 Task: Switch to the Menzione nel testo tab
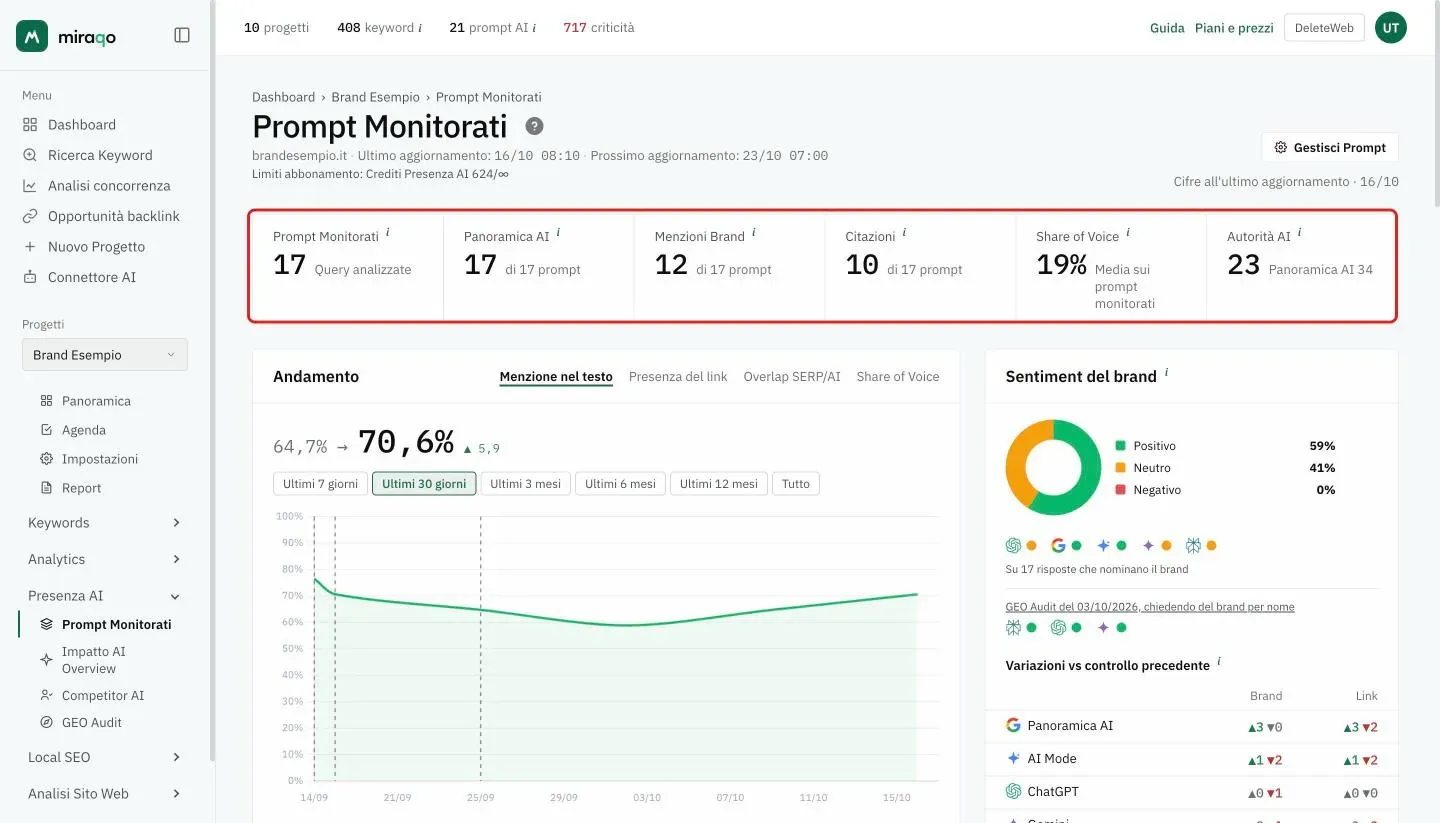coord(556,377)
